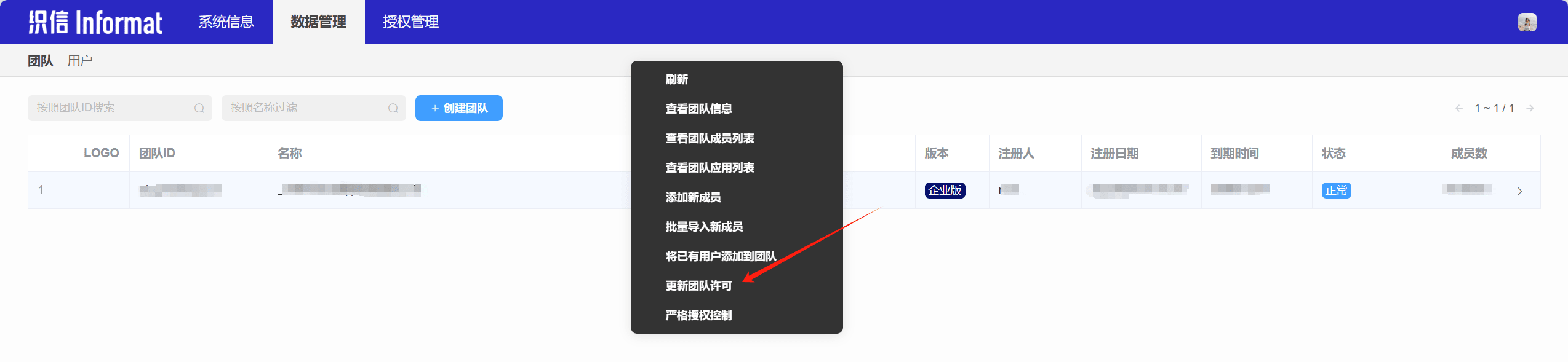Click the 正常 status badge
Screen dimensions: 1568x362
[x=1336, y=191]
